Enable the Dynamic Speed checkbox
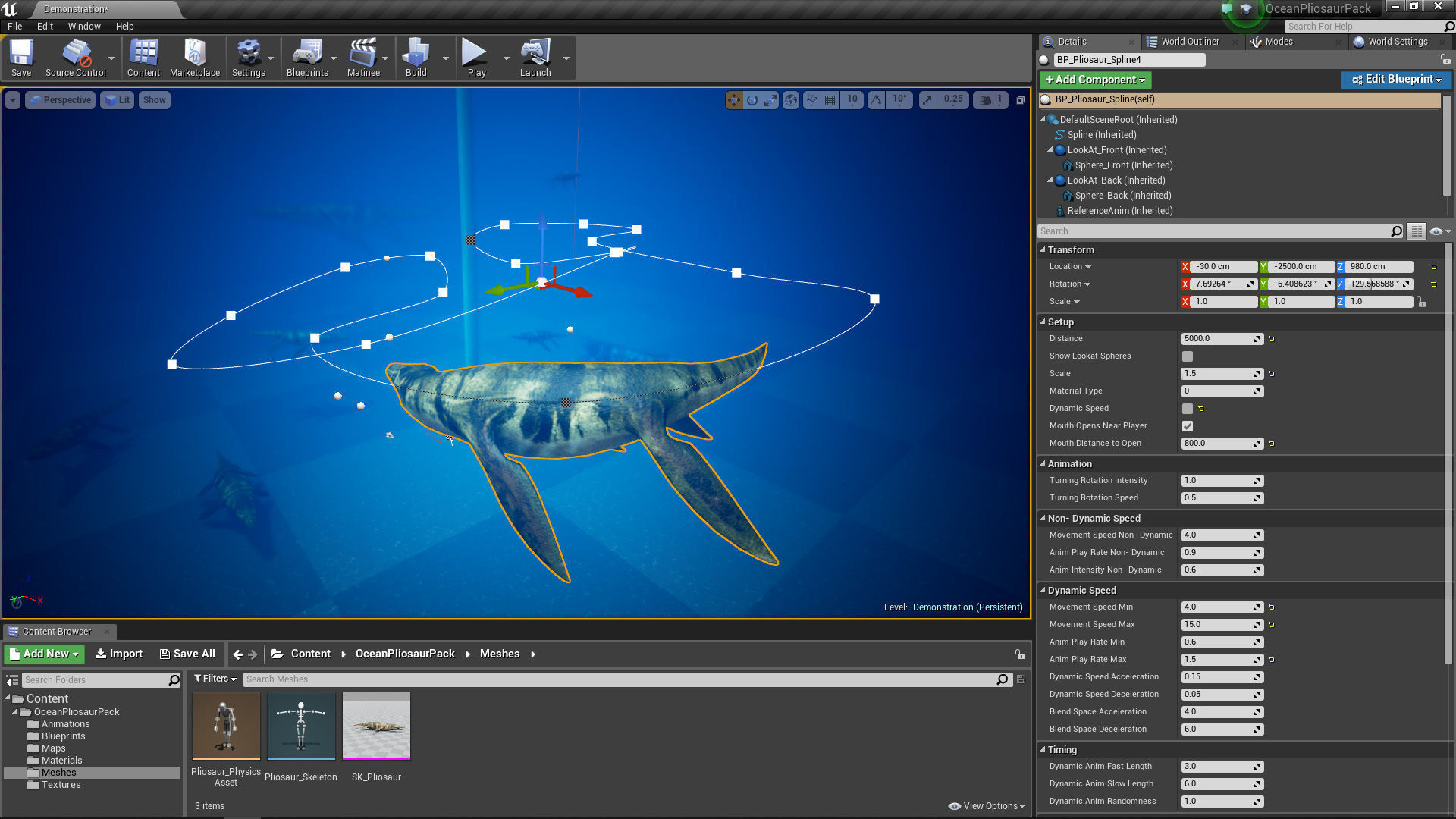 point(1188,409)
